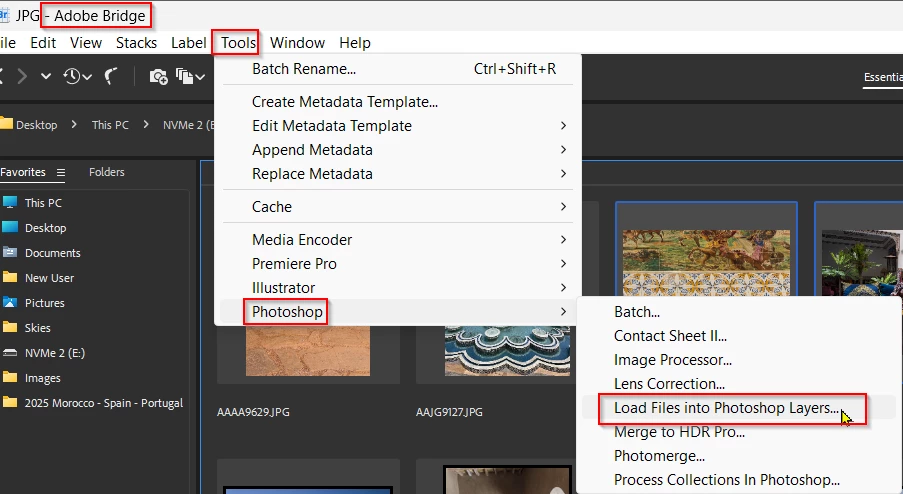Click the Desktop icon in Favorites
Screen dimensions: 903x494
pos(10,227)
